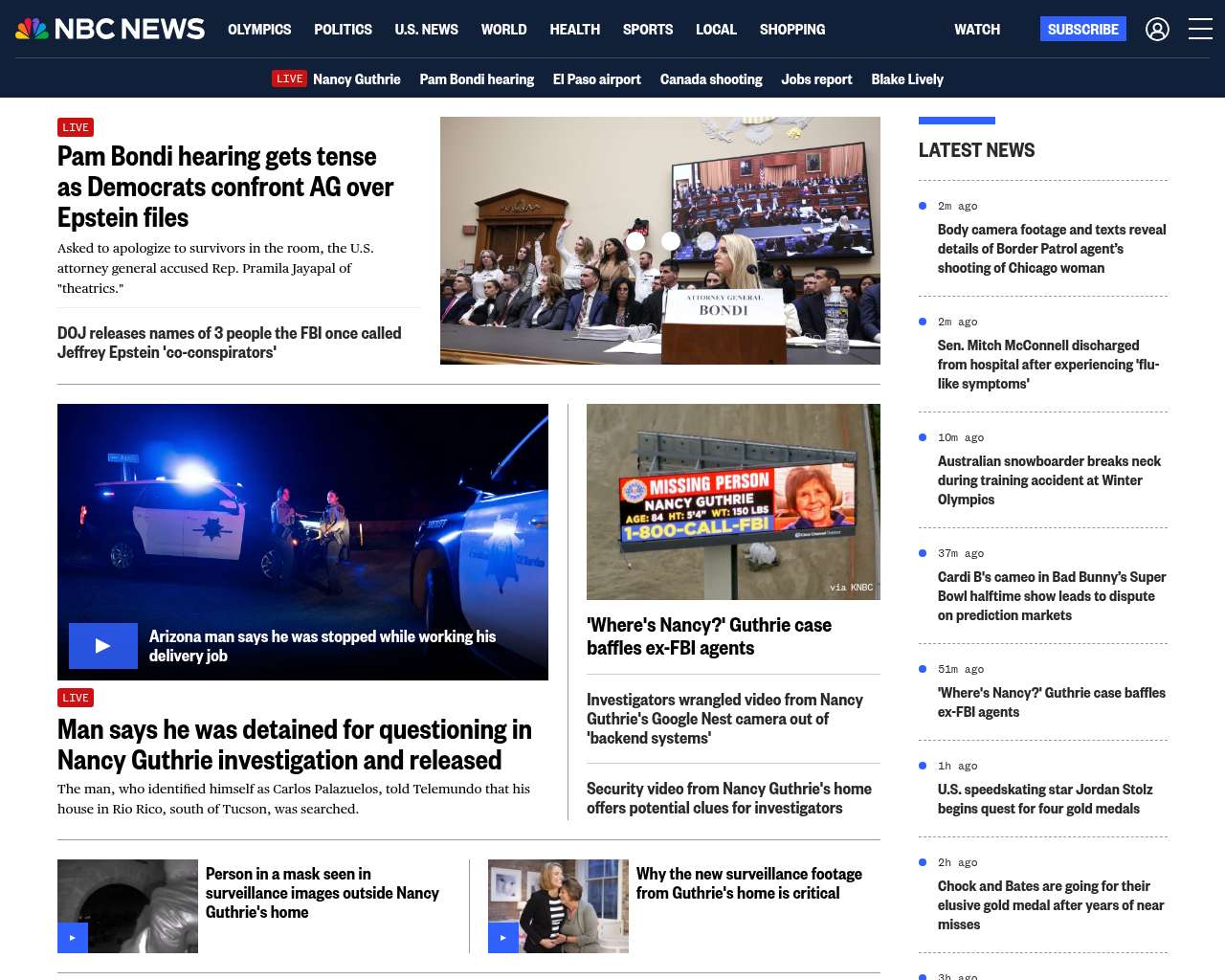Viewport: 1225px width, 980px height.
Task: Open Chock and Bates gold medal story
Action: click(x=1051, y=905)
